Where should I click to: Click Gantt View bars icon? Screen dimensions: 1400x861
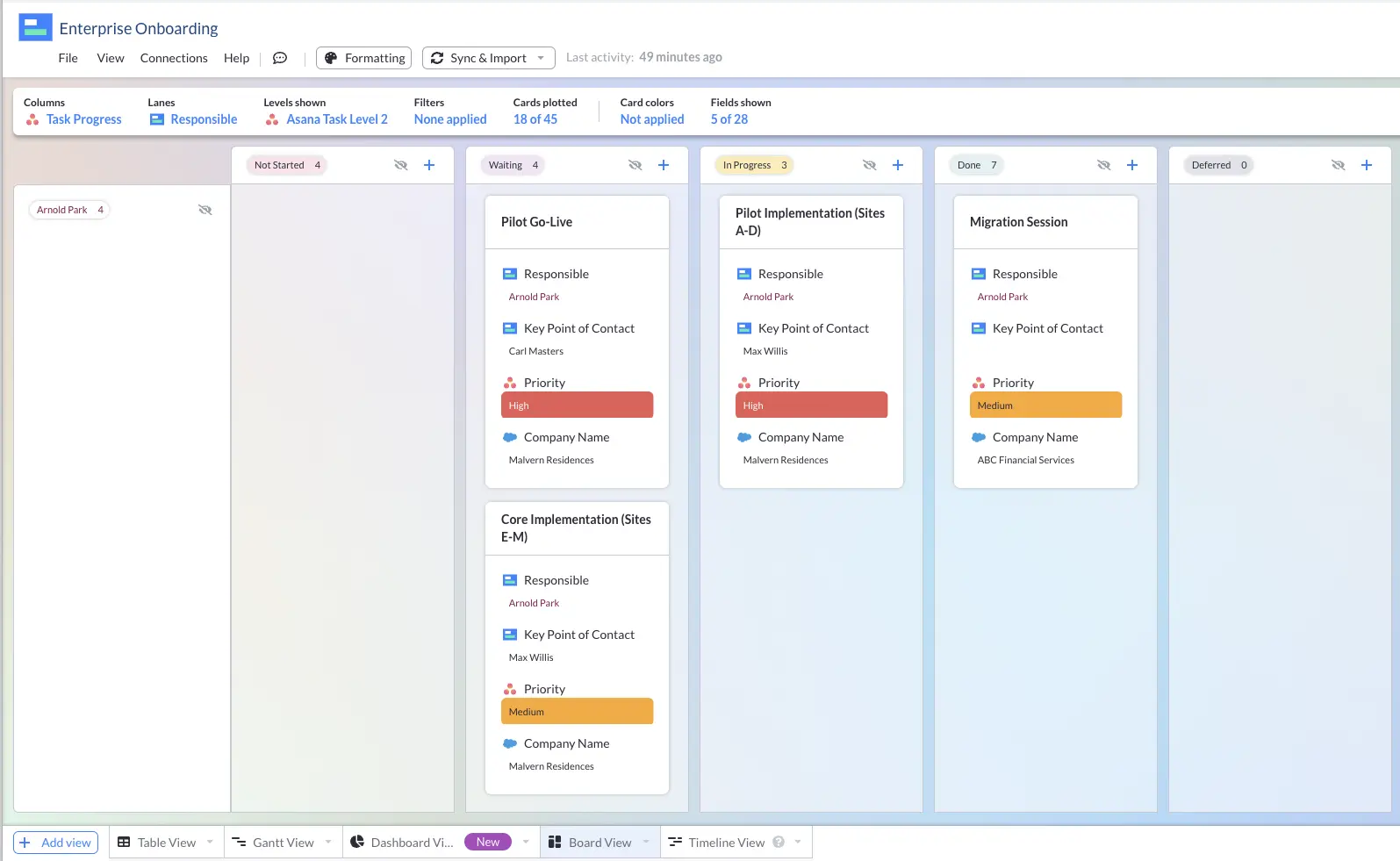(x=239, y=843)
